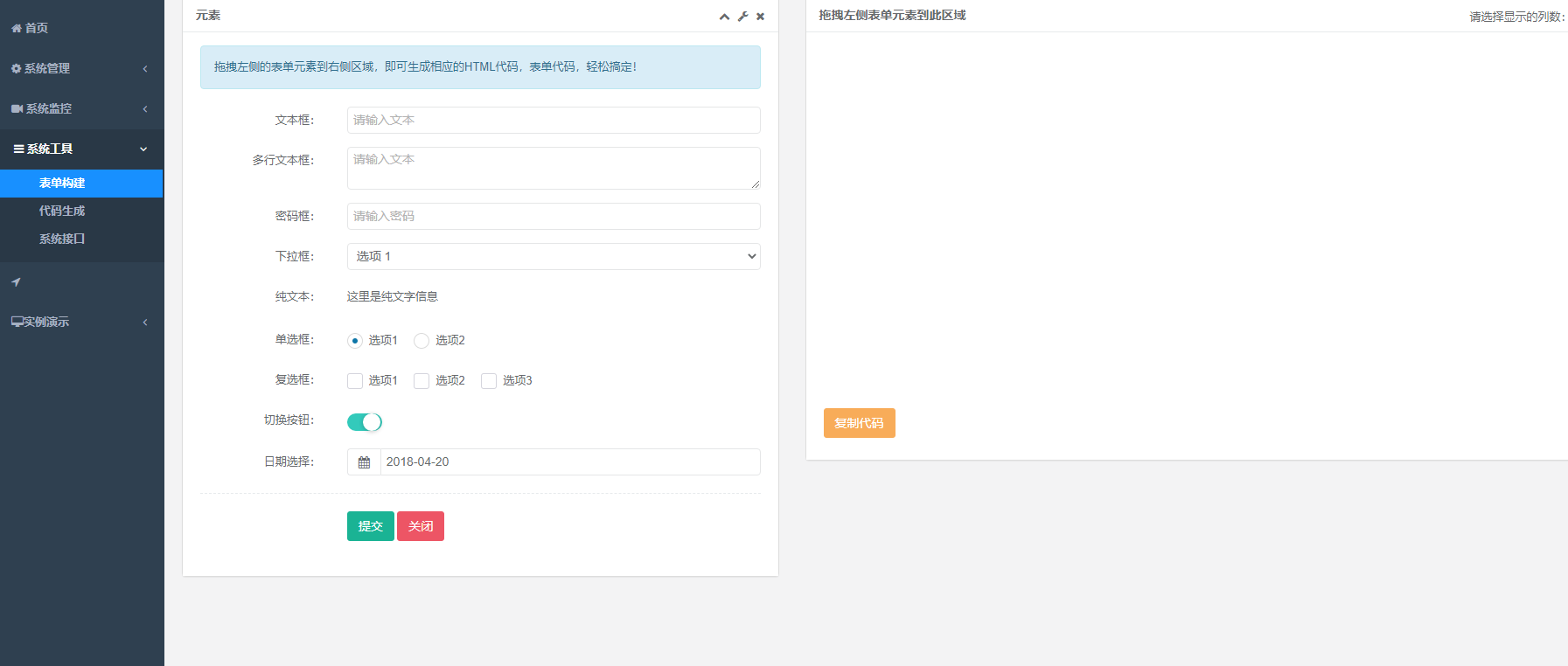Click the 拖拽左侧表单元素到此区域 heading
Screen dimensions: 1568x666
coord(892,15)
